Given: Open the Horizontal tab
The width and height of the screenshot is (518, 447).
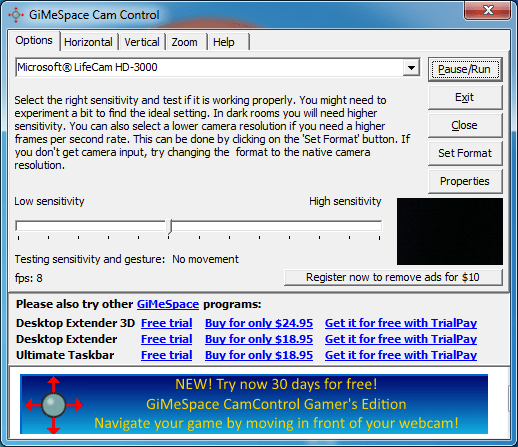Looking at the screenshot, I should point(88,42).
